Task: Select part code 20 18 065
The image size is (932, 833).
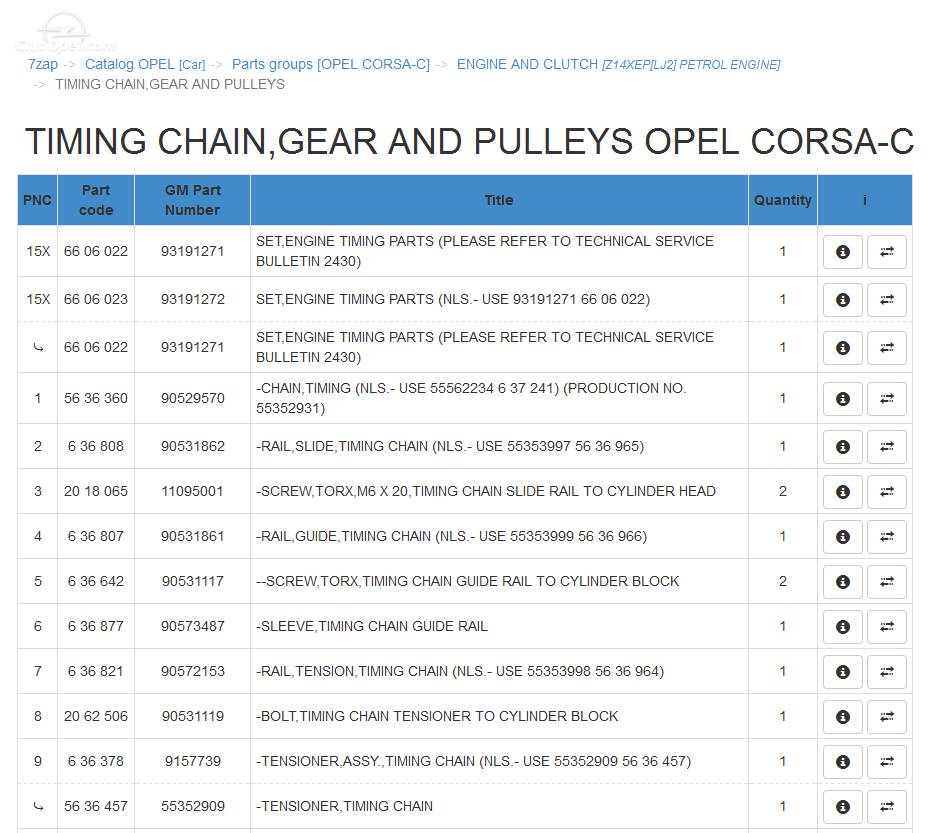Action: tap(96, 491)
